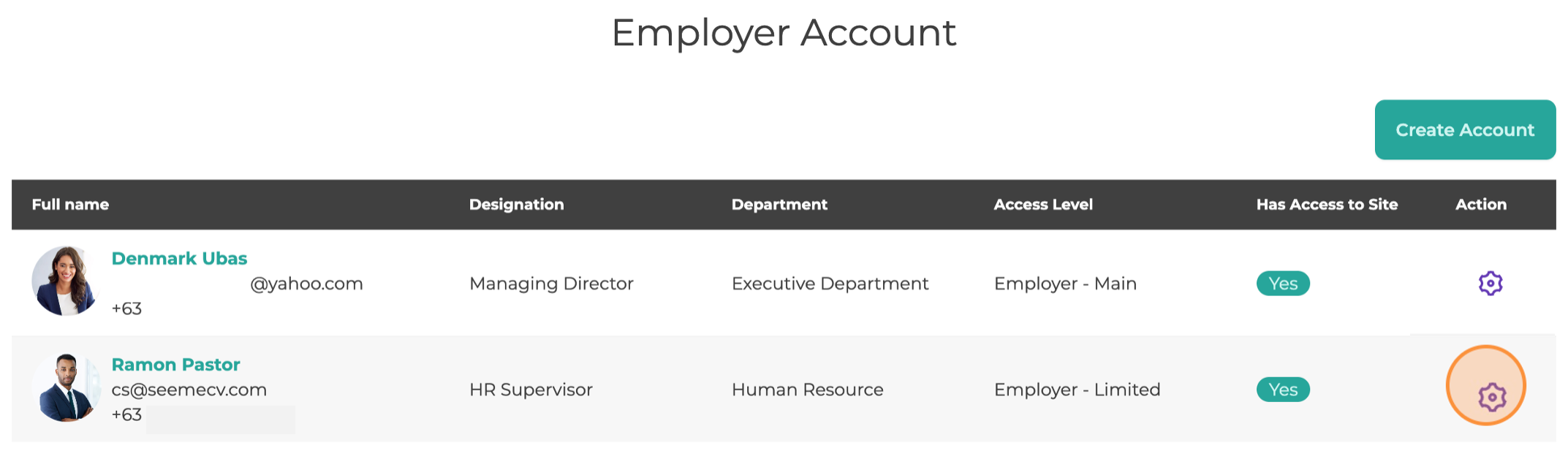Image resolution: width=1568 pixels, height=462 pixels.
Task: Click Has Access to Site column header
Action: tap(1327, 205)
